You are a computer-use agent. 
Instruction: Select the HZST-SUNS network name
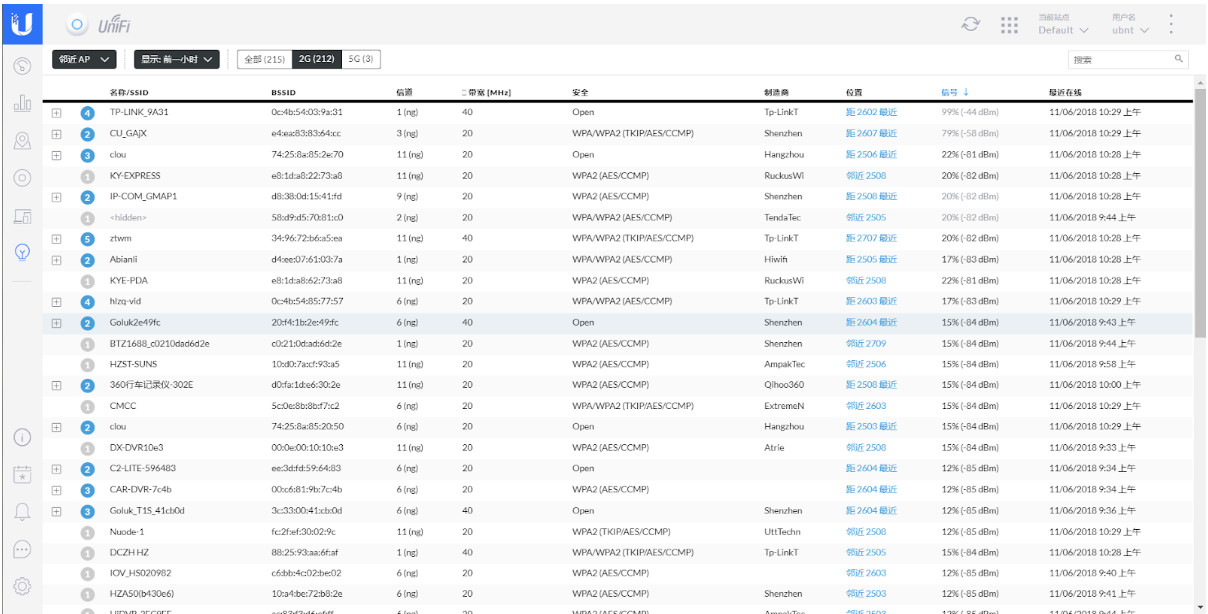coord(133,365)
